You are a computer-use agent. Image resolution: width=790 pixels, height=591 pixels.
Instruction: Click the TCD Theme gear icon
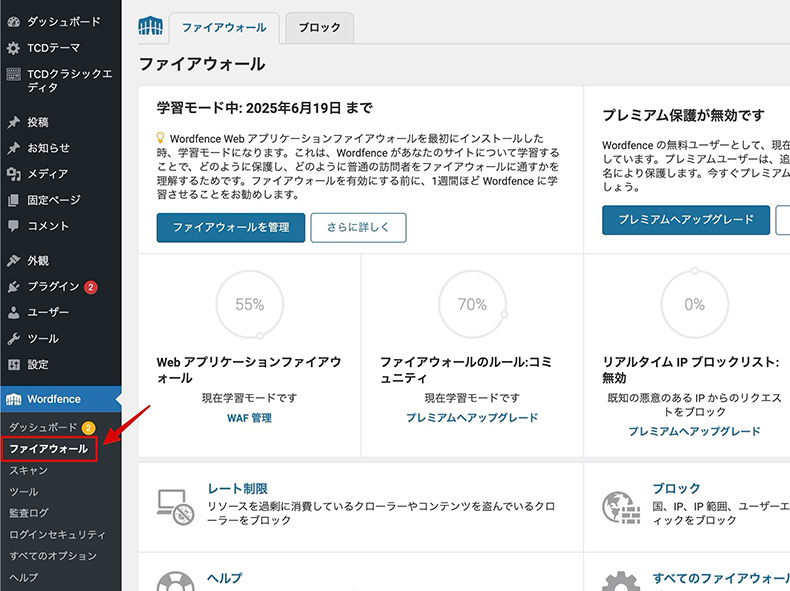click(14, 48)
